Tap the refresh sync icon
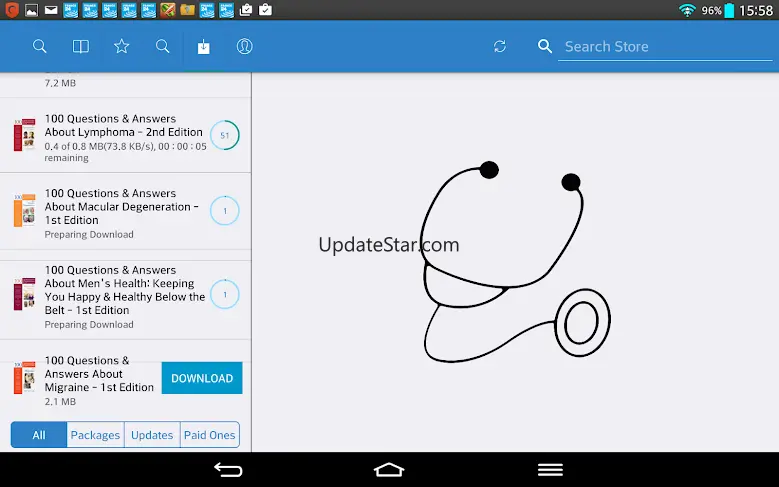Screen dimensions: 779x487 tap(500, 47)
